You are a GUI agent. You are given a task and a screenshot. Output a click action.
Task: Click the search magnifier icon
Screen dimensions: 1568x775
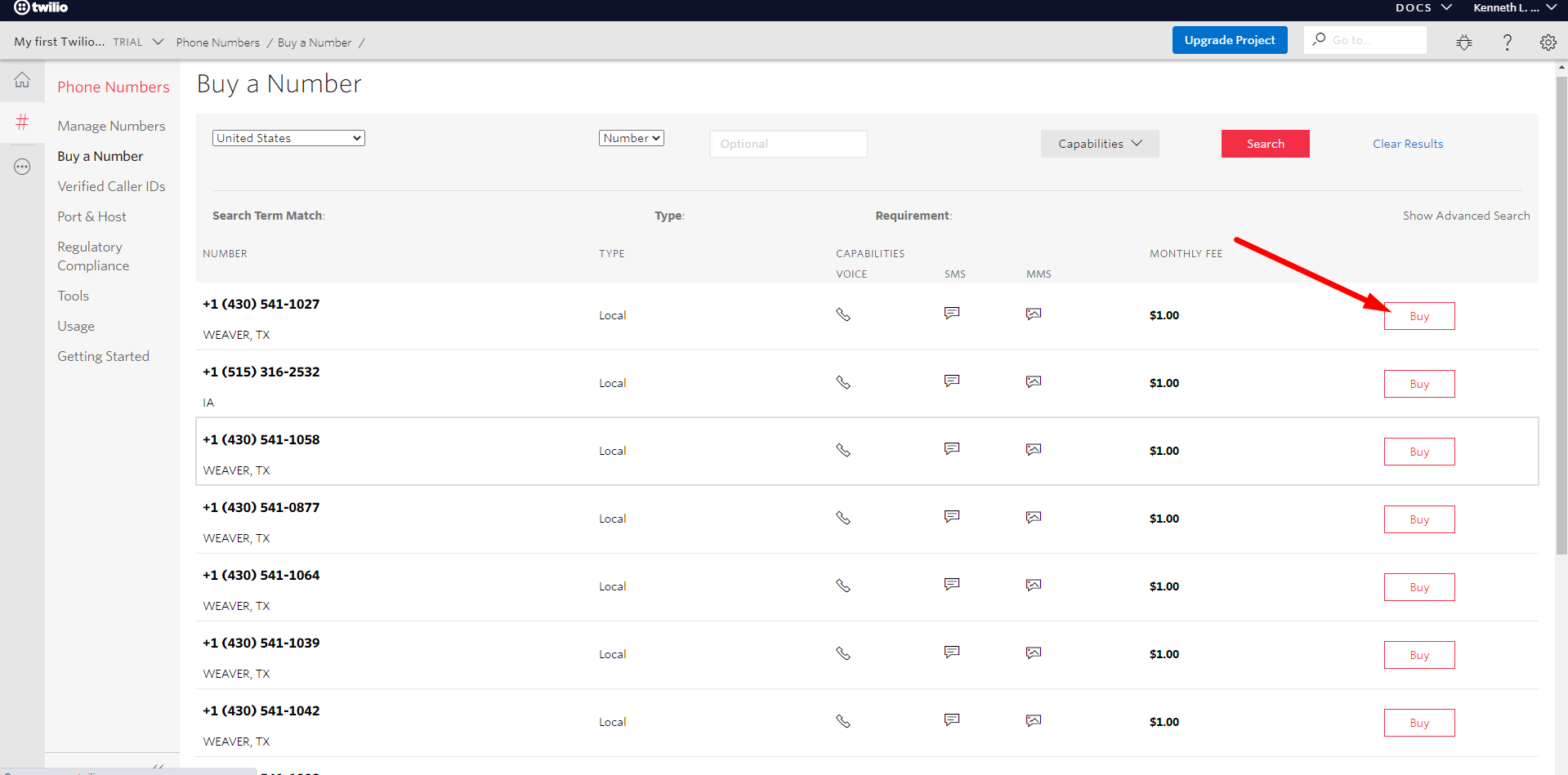[x=1319, y=39]
